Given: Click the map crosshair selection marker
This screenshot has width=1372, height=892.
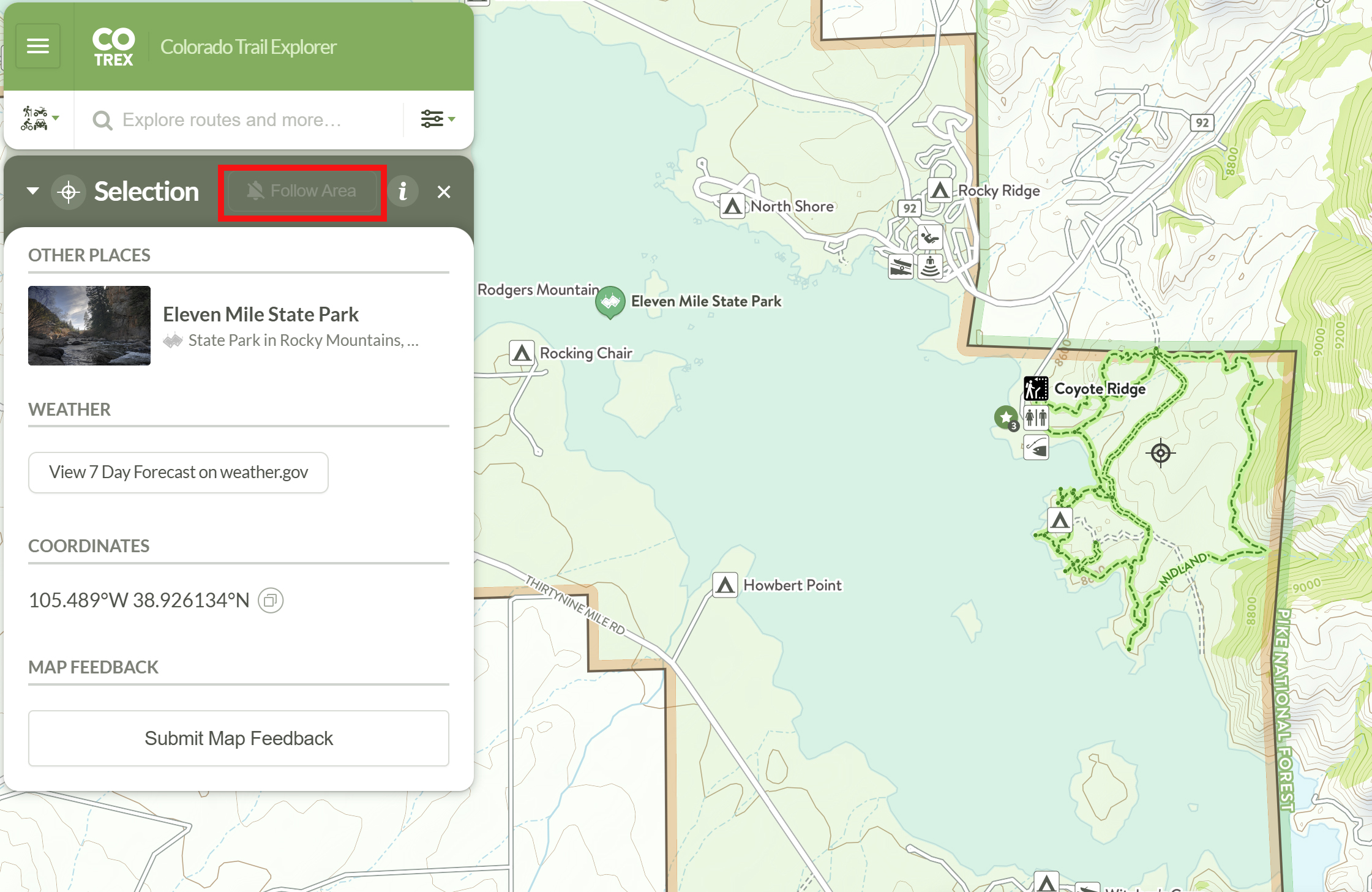Looking at the screenshot, I should [x=1160, y=454].
